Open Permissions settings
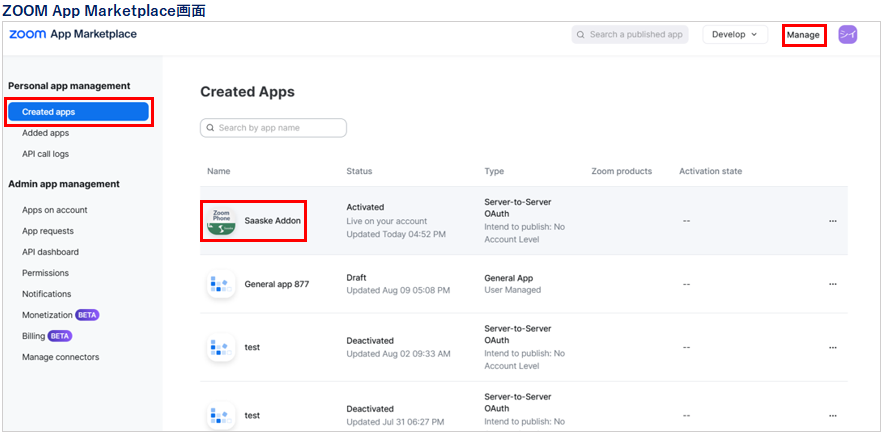883x434 pixels. [x=46, y=273]
